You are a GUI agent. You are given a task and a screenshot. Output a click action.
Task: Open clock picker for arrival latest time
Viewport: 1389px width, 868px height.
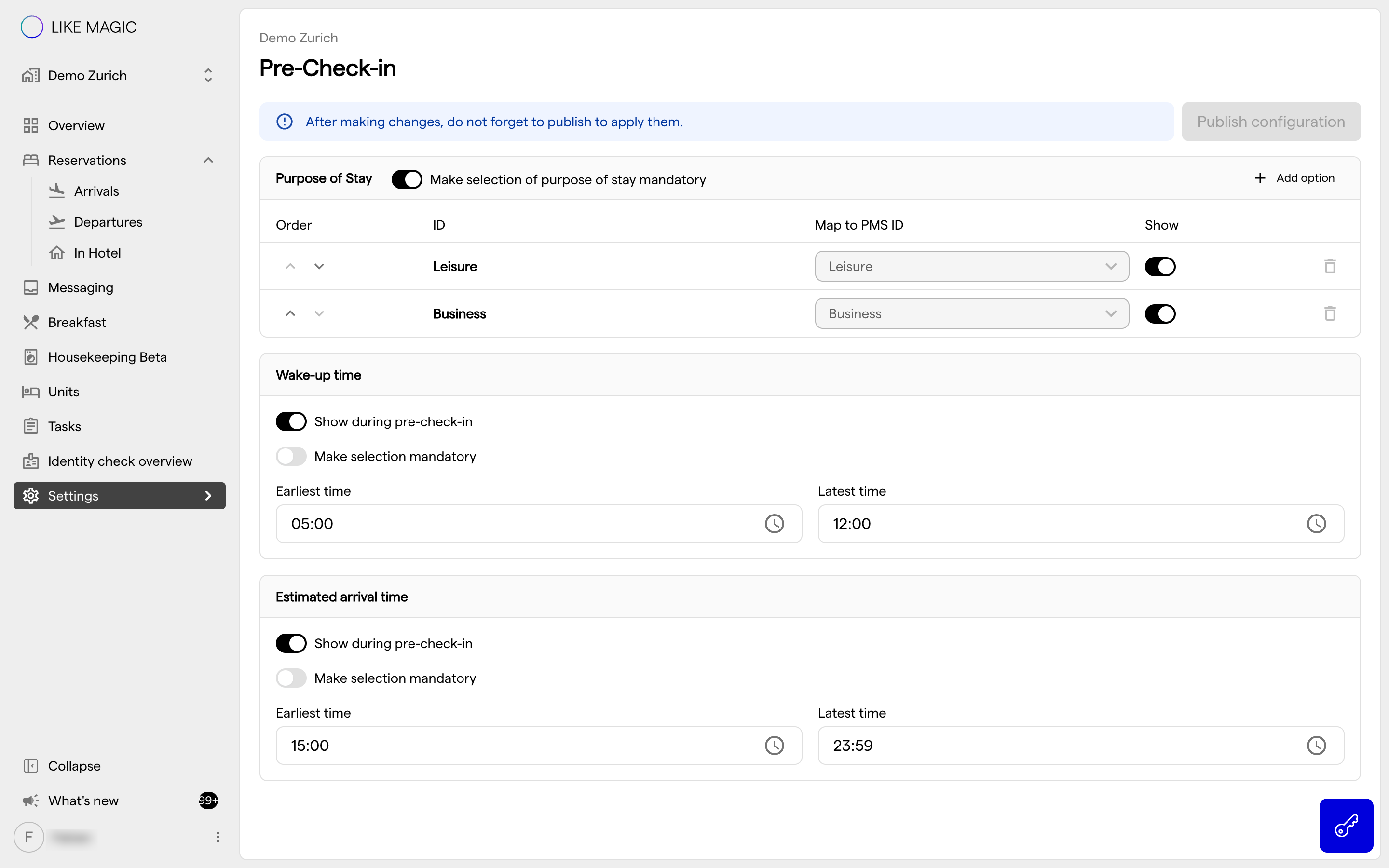coord(1316,745)
